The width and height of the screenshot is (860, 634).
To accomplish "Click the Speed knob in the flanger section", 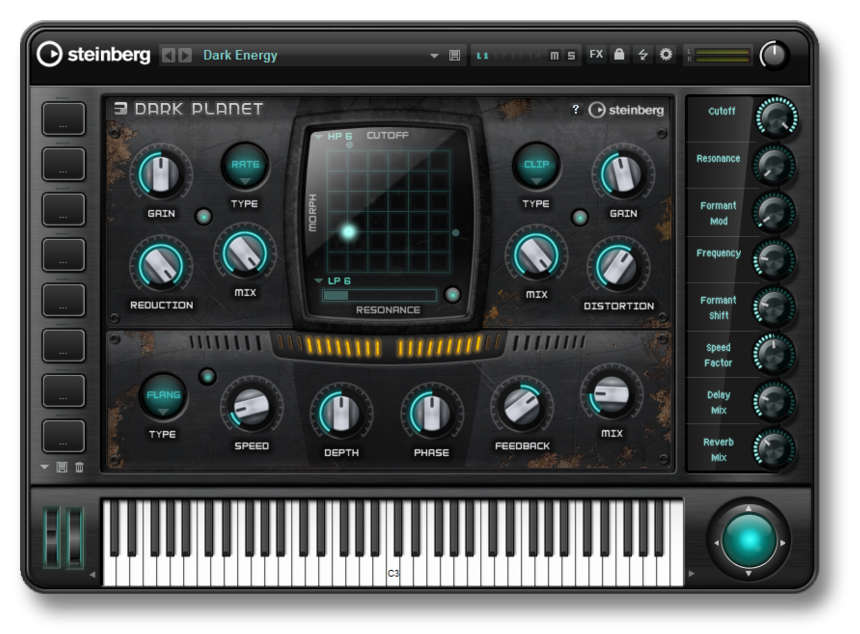I will coord(252,407).
